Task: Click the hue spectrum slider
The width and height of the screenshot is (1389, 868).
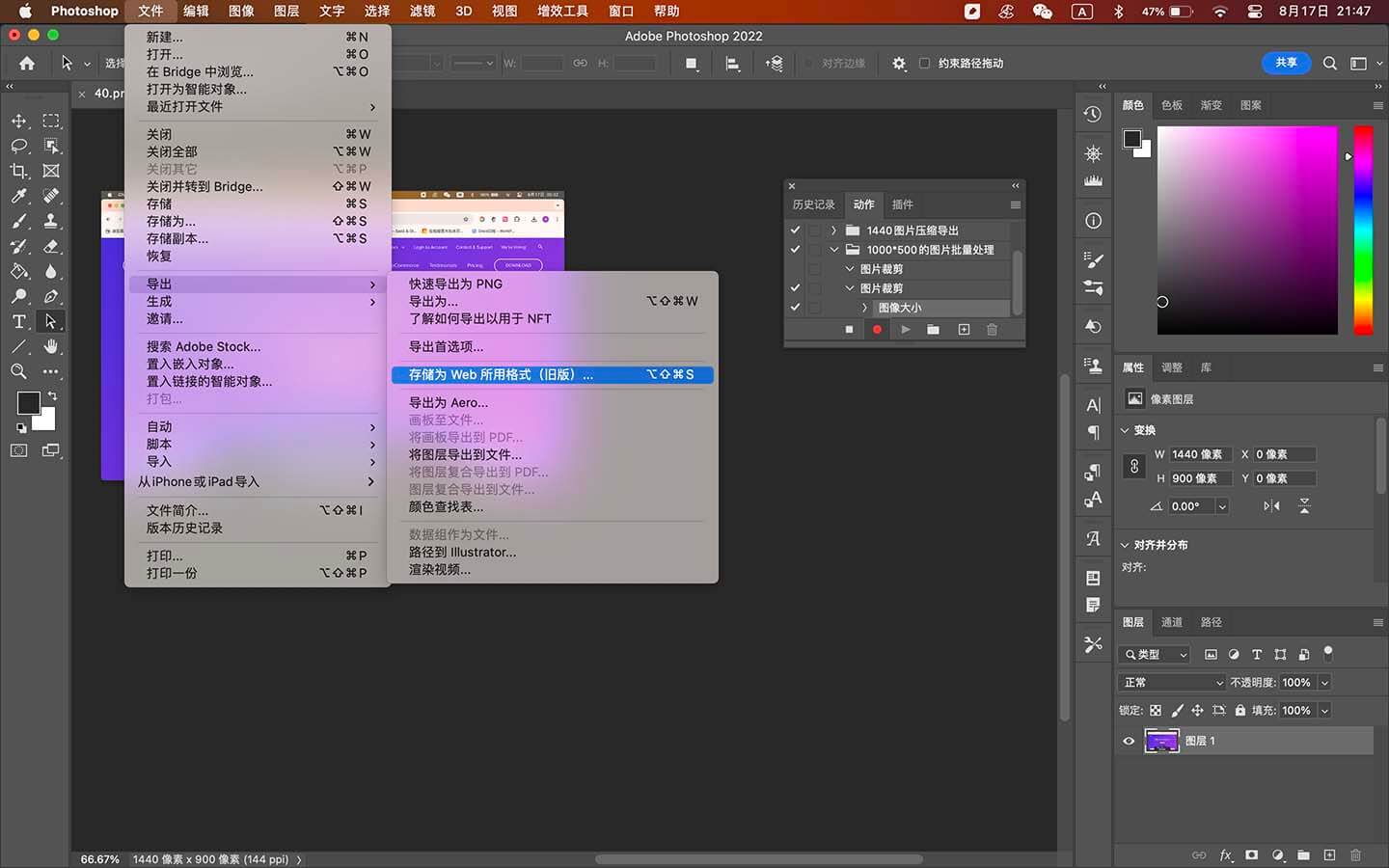Action: [1363, 231]
